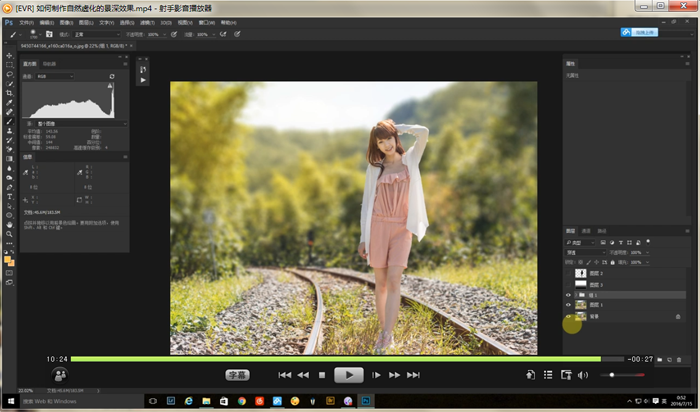Expand the 组 1 layer group arrow
Image resolution: width=700 pixels, height=412 pixels.
point(578,295)
